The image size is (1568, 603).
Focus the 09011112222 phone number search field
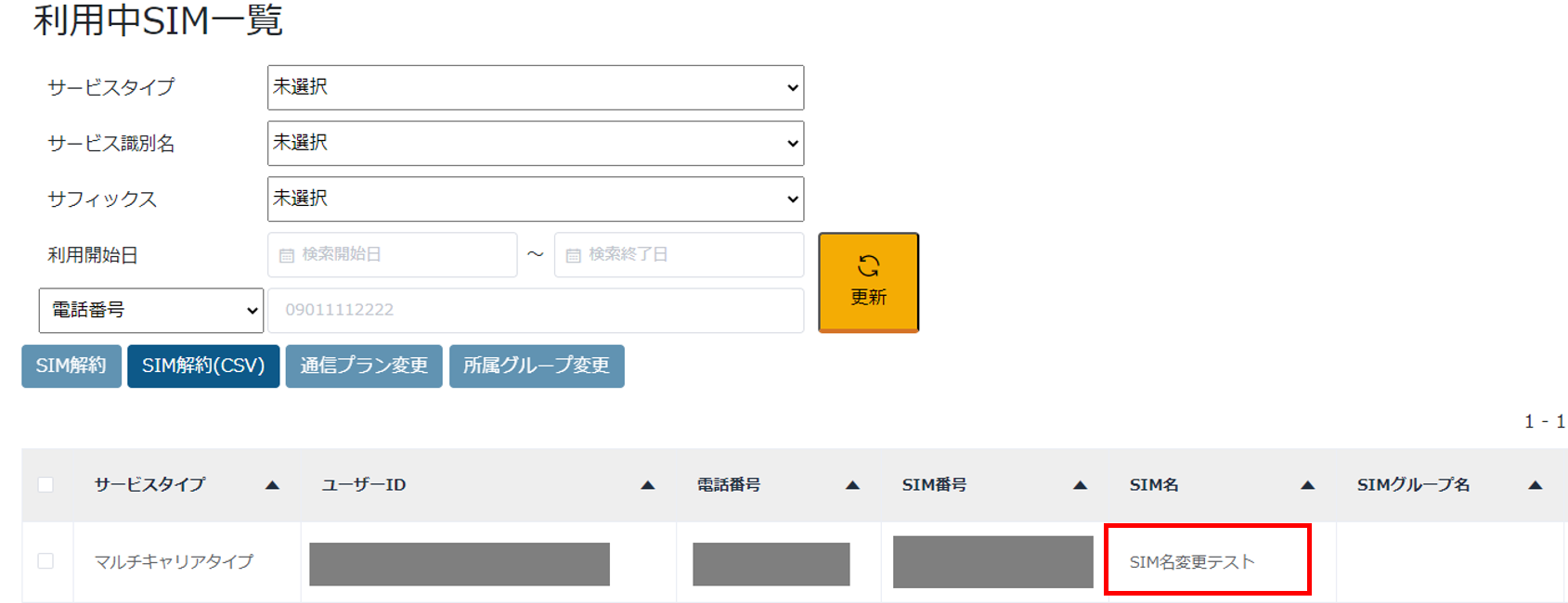(x=536, y=310)
